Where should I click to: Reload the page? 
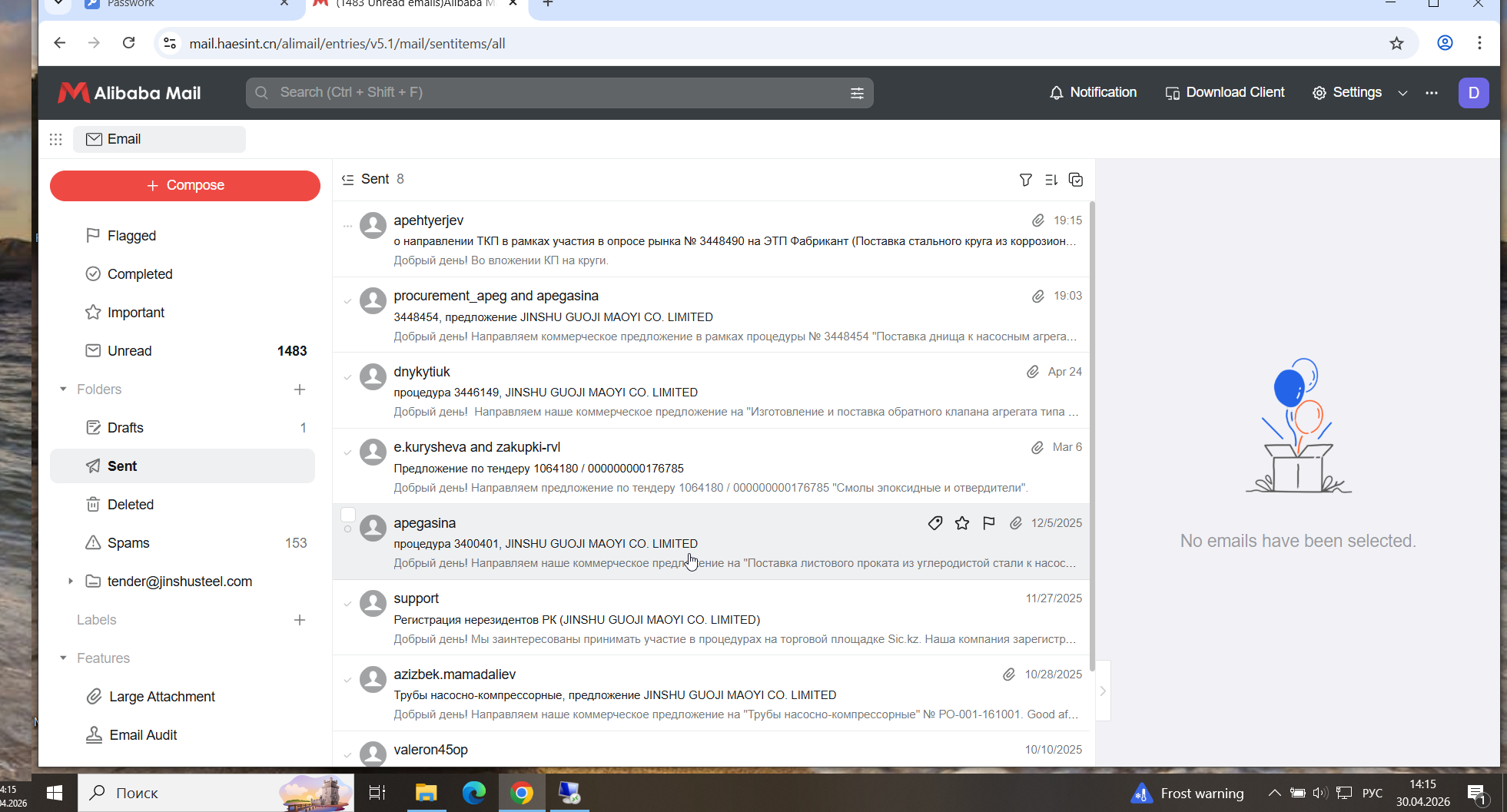click(x=129, y=43)
